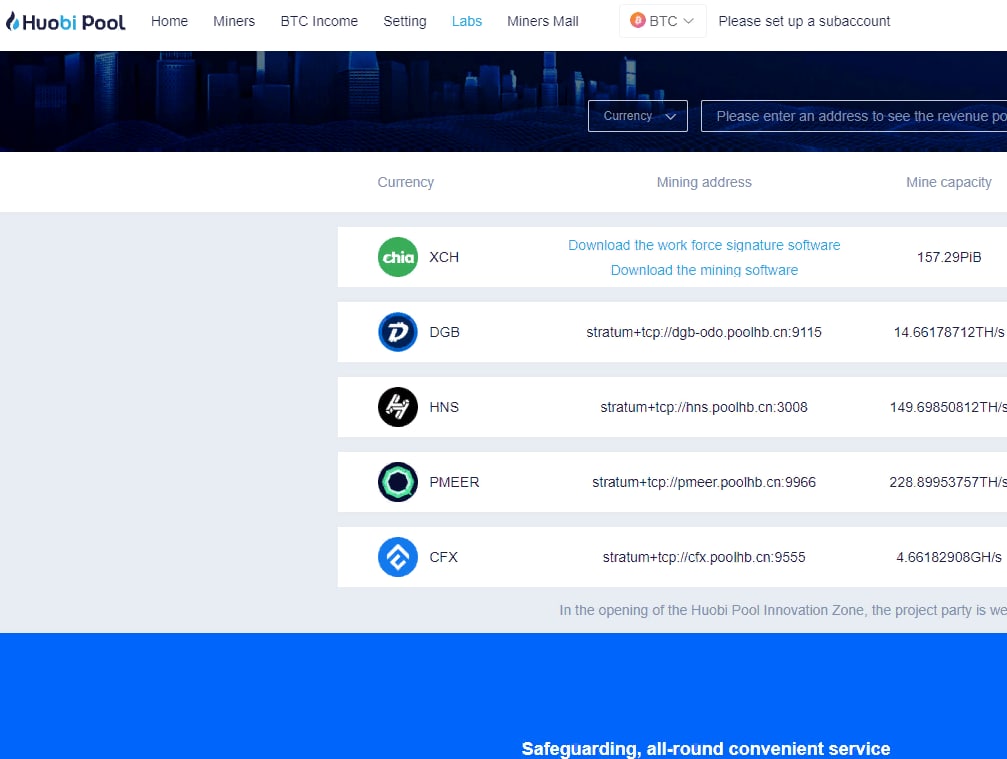Download the work force signature software
Screen dimensions: 1007x759
704,245
